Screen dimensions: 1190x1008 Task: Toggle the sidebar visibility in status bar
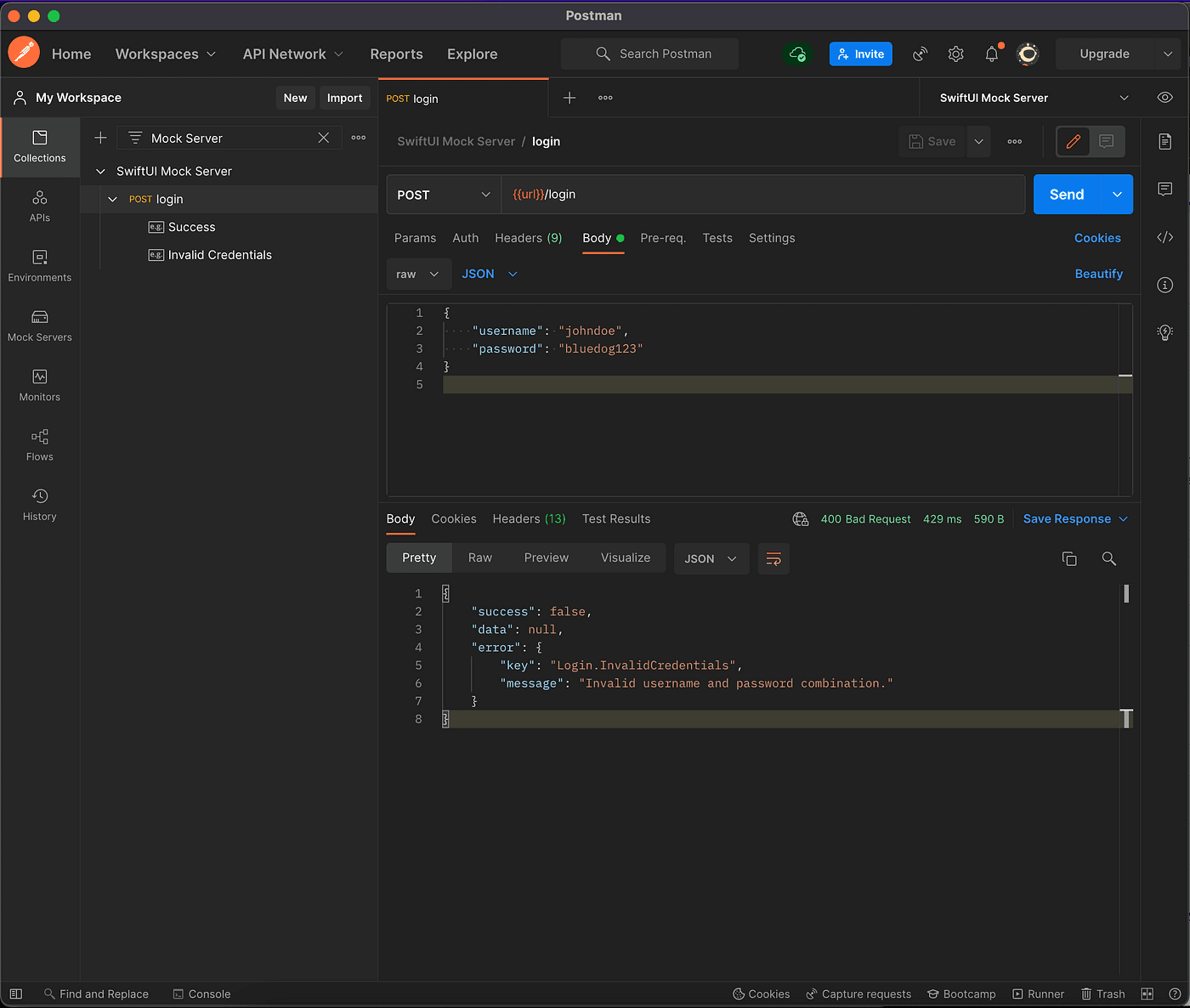(x=16, y=994)
